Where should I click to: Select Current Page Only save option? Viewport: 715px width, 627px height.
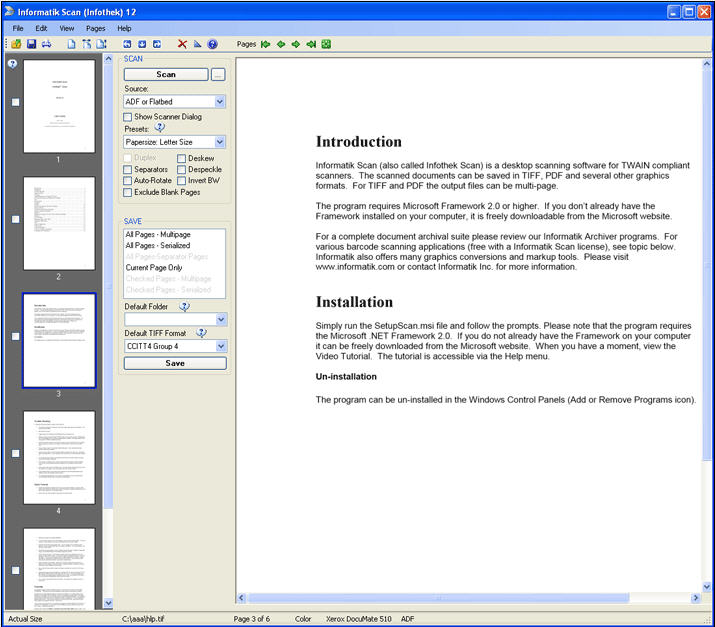click(154, 268)
